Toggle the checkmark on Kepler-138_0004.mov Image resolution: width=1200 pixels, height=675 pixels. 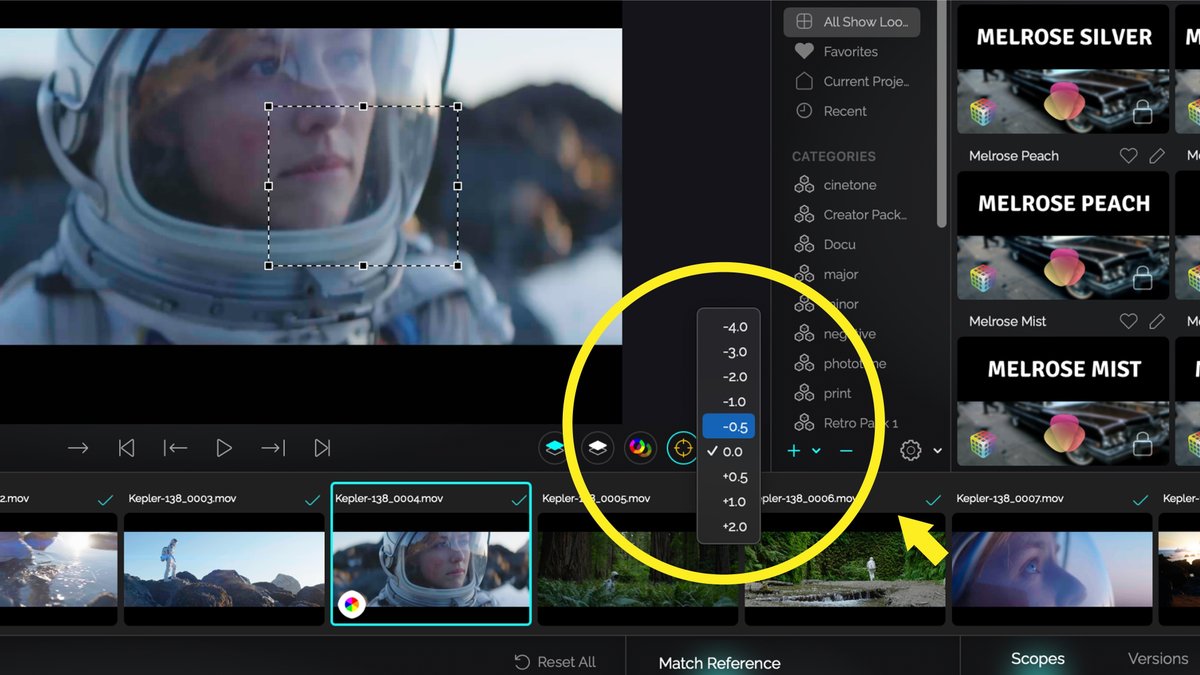click(x=519, y=499)
